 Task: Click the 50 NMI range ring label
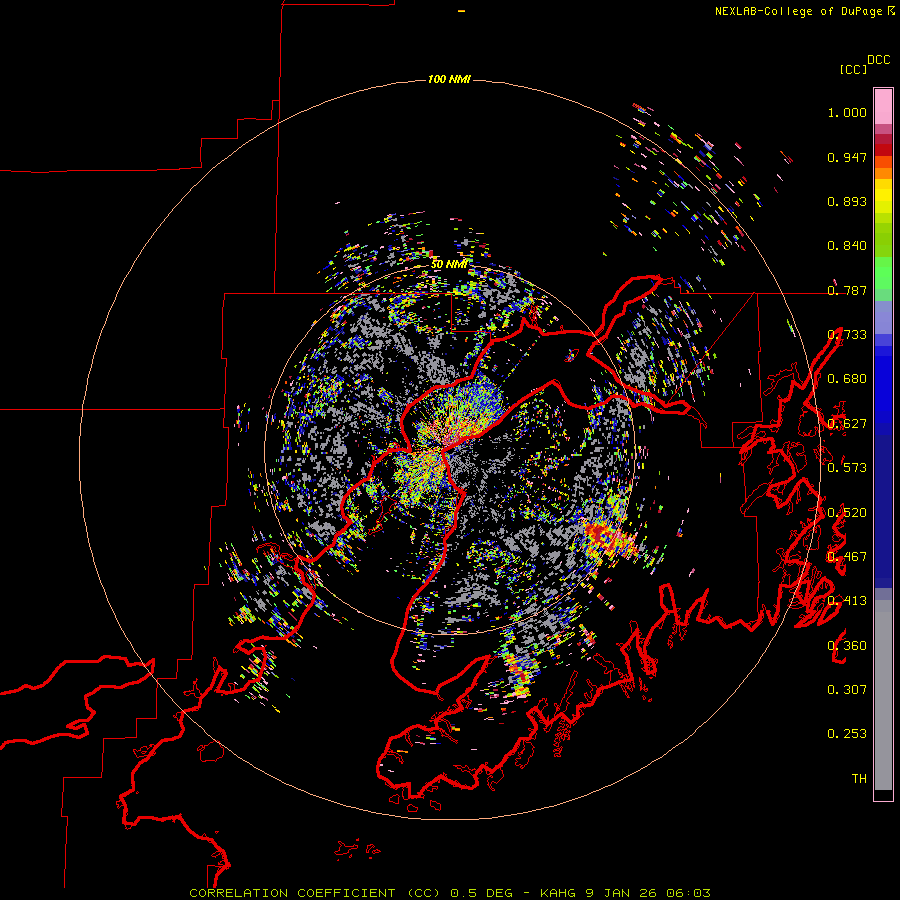[x=449, y=264]
